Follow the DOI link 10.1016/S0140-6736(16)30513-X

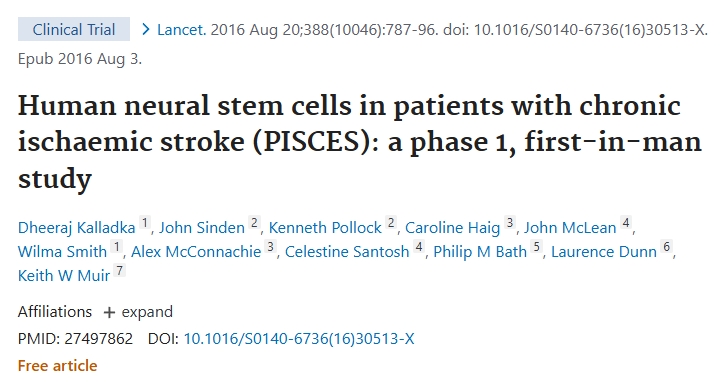(x=299, y=339)
